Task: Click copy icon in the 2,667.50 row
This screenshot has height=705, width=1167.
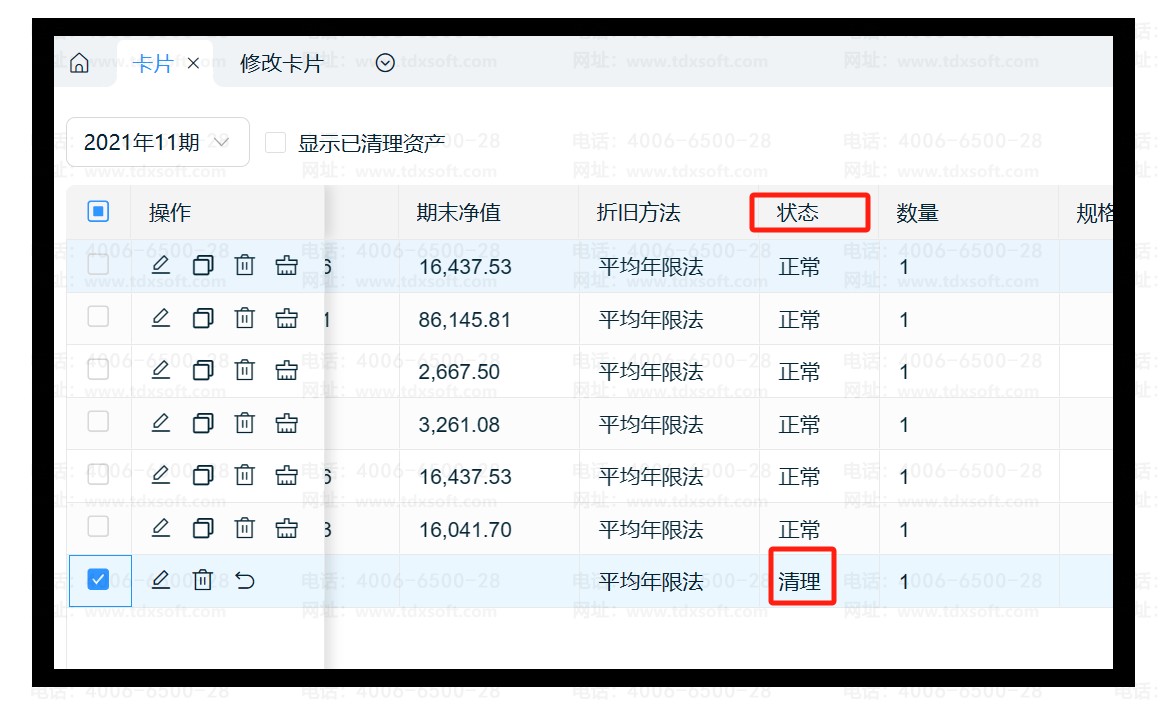Action: click(x=203, y=371)
